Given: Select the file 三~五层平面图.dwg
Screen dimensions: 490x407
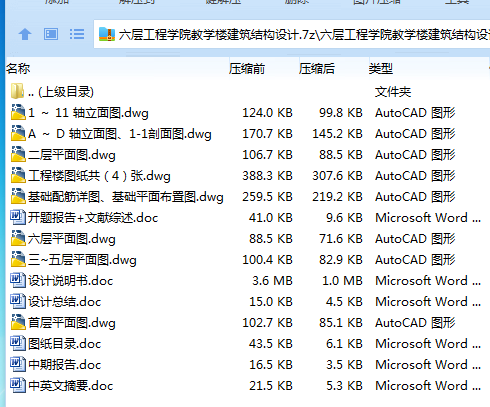Looking at the screenshot, I should tap(82, 260).
